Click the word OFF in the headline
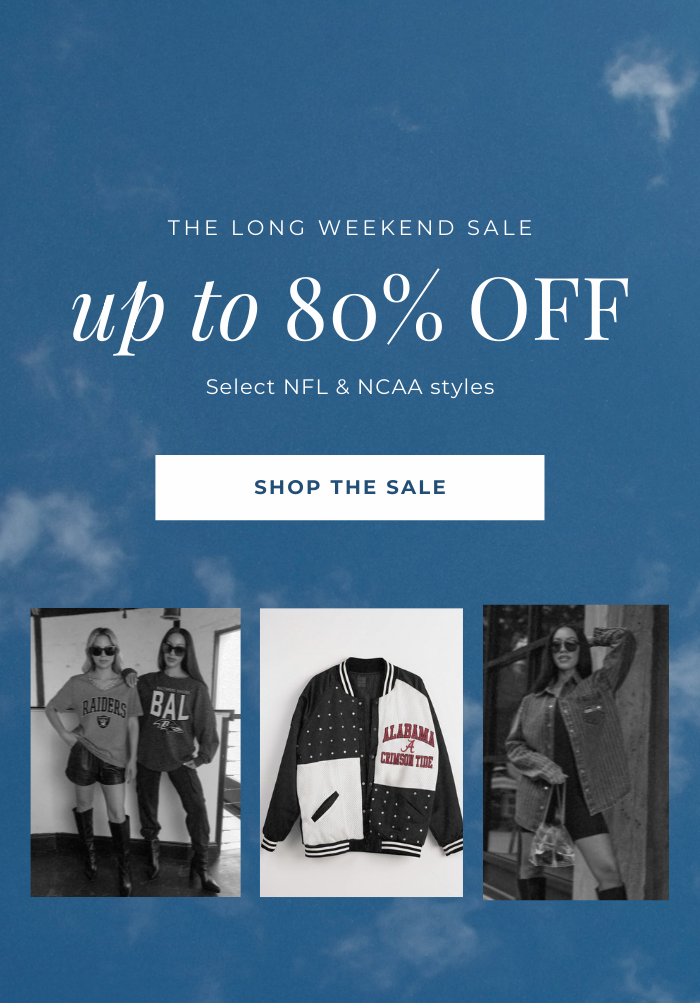Screen dimensions: 700x1003 pyautogui.click(x=550, y=309)
